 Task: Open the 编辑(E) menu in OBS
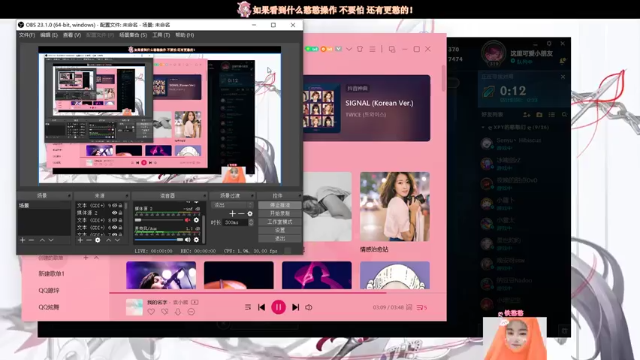tap(49, 35)
